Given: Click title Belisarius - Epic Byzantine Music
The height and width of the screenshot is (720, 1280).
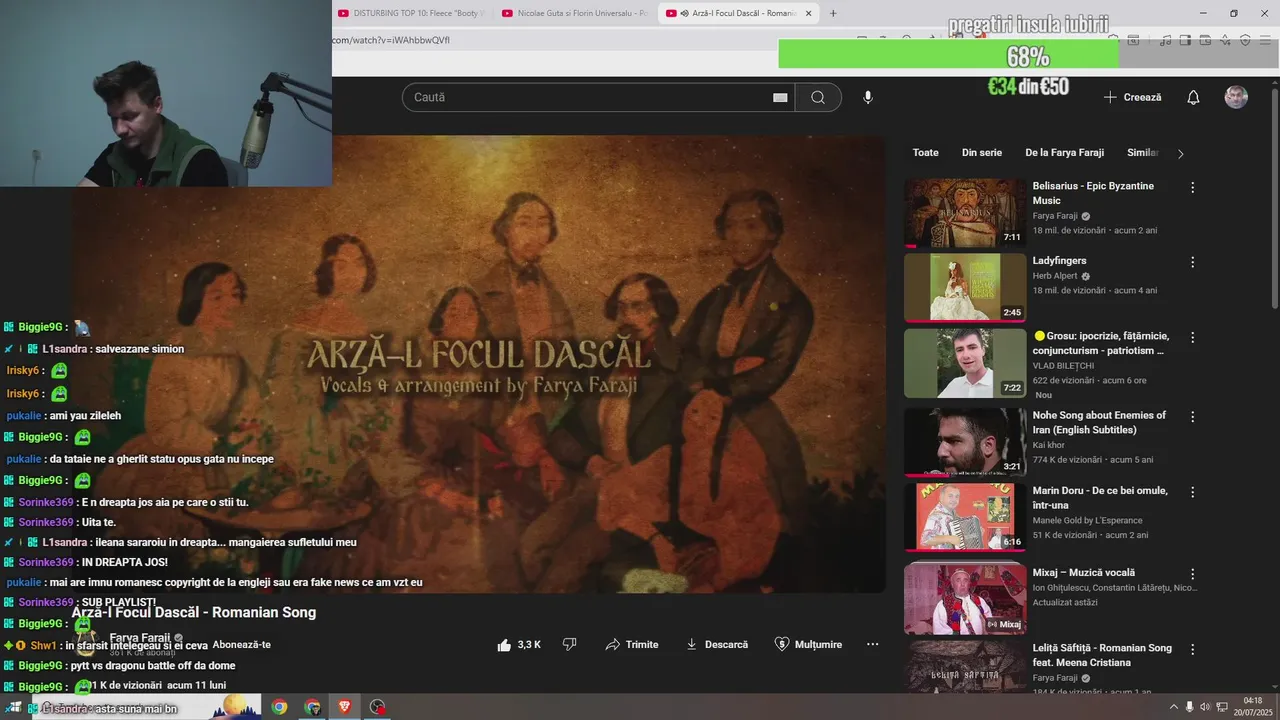Looking at the screenshot, I should click(x=1093, y=193).
